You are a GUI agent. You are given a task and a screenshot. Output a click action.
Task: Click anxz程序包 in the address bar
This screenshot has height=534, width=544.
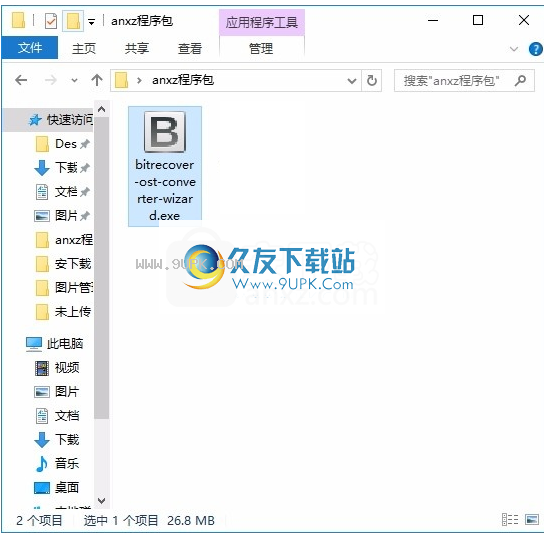183,80
